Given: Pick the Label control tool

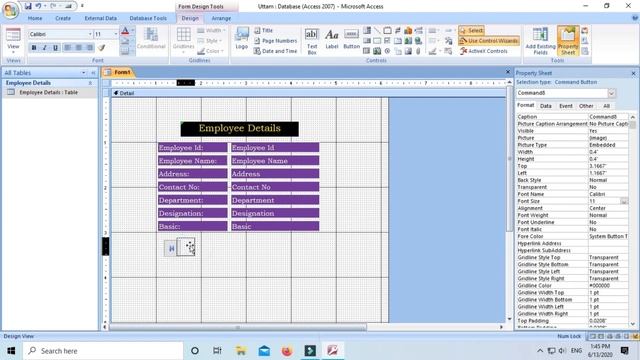Looking at the screenshot, I should [332, 39].
